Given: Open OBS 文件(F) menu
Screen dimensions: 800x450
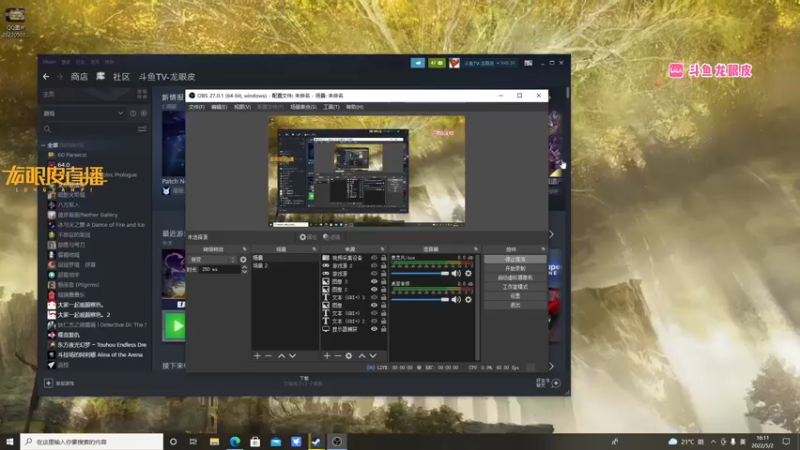Looking at the screenshot, I should coord(196,107).
